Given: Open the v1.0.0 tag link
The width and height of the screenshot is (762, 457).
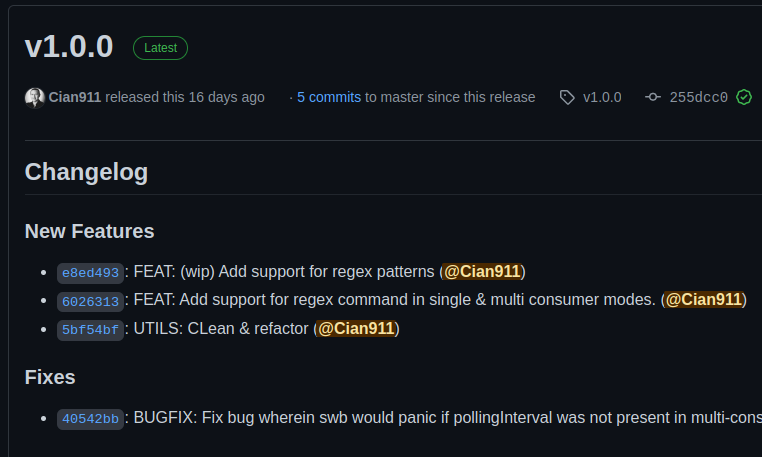Looking at the screenshot, I should tap(601, 97).
